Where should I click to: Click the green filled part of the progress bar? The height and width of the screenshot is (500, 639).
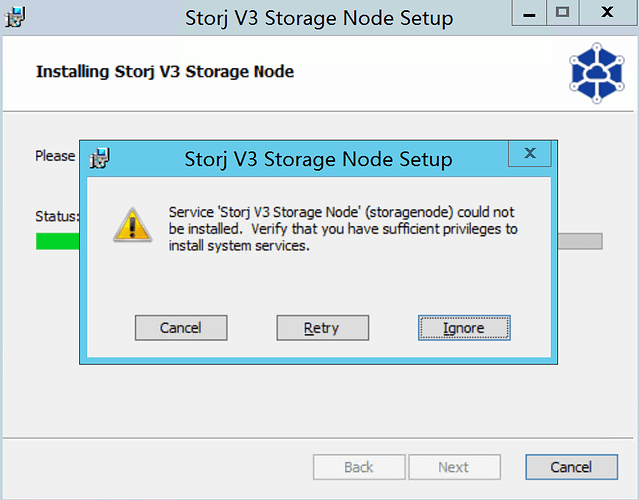[58, 241]
